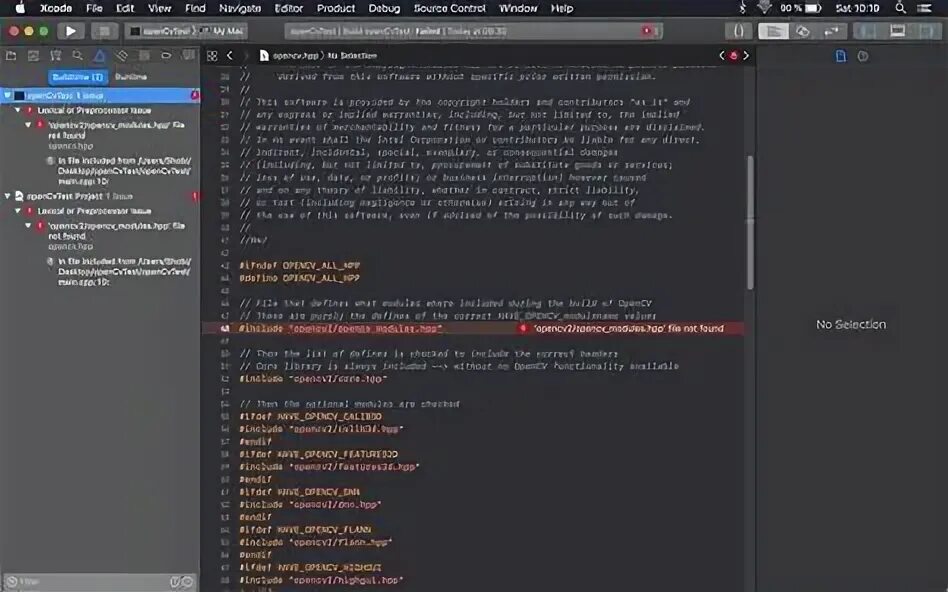This screenshot has height=592, width=948.
Task: Jump to next issue arrow
Action: (x=746, y=56)
